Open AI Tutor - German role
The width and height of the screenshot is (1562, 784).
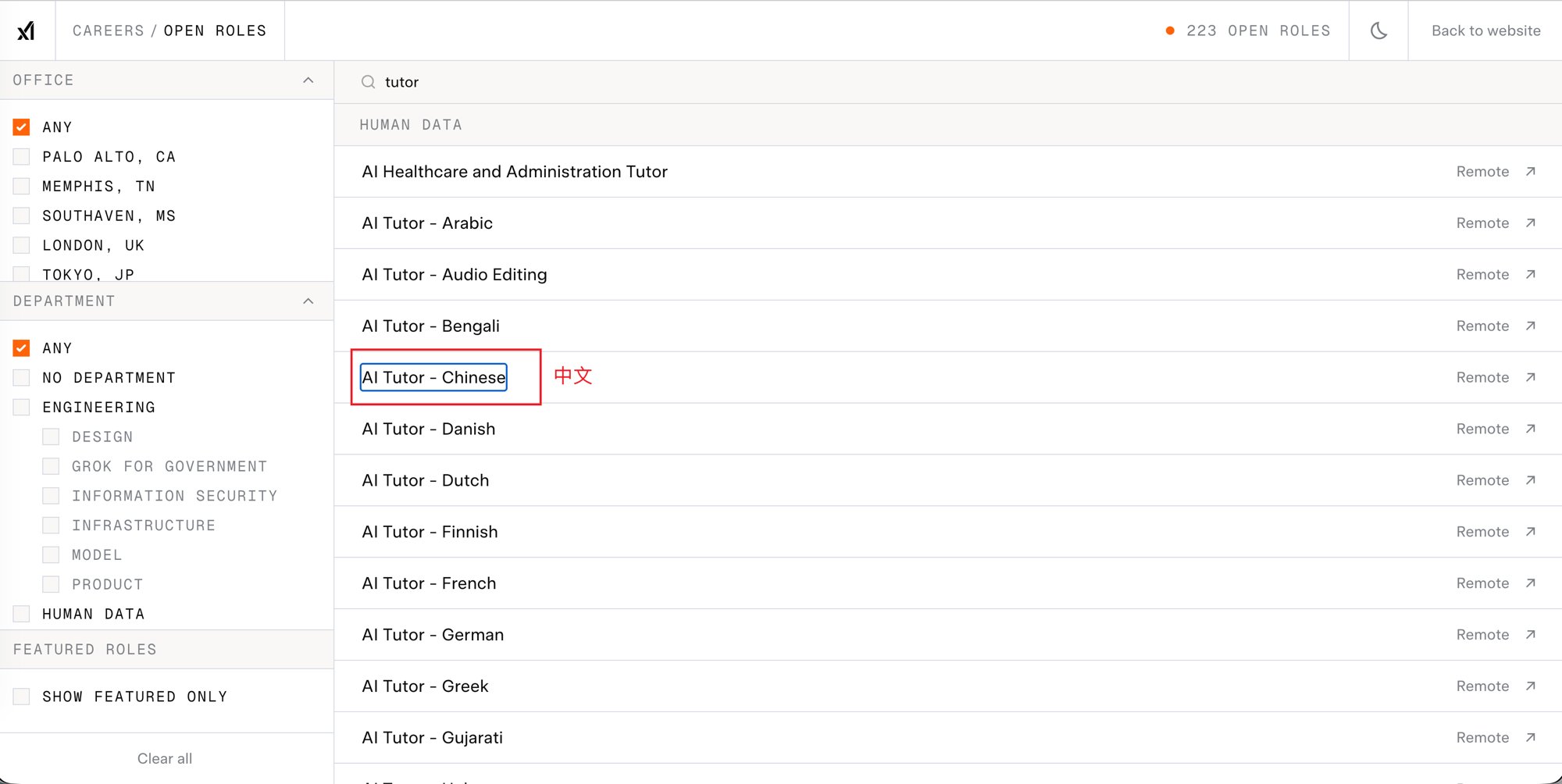pyautogui.click(x=433, y=635)
